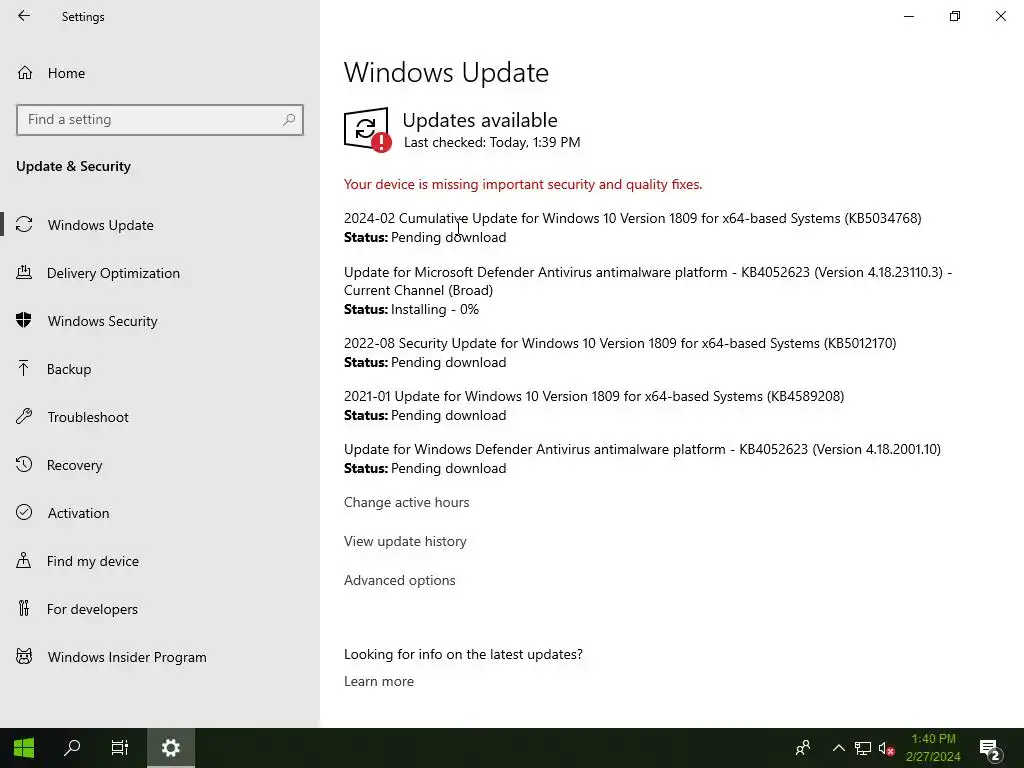Open the For developers page
Image resolution: width=1024 pixels, height=768 pixels.
(x=92, y=609)
